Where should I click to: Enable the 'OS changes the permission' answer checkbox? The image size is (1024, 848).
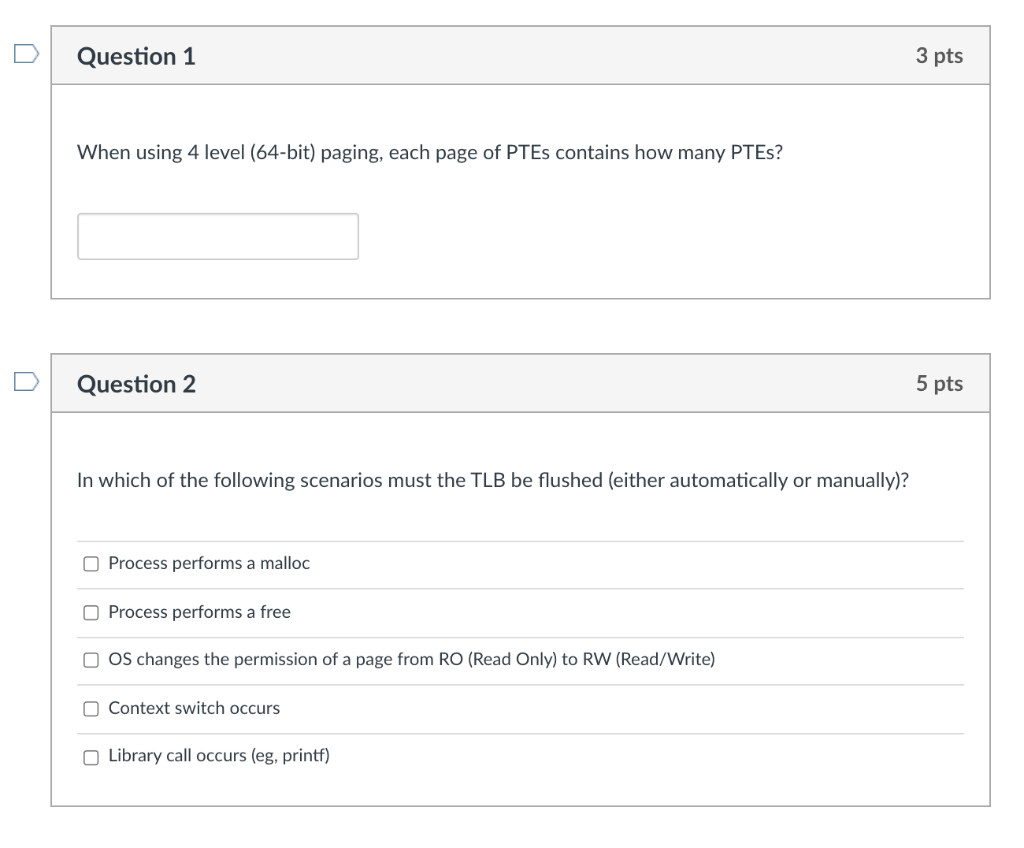(x=90, y=659)
